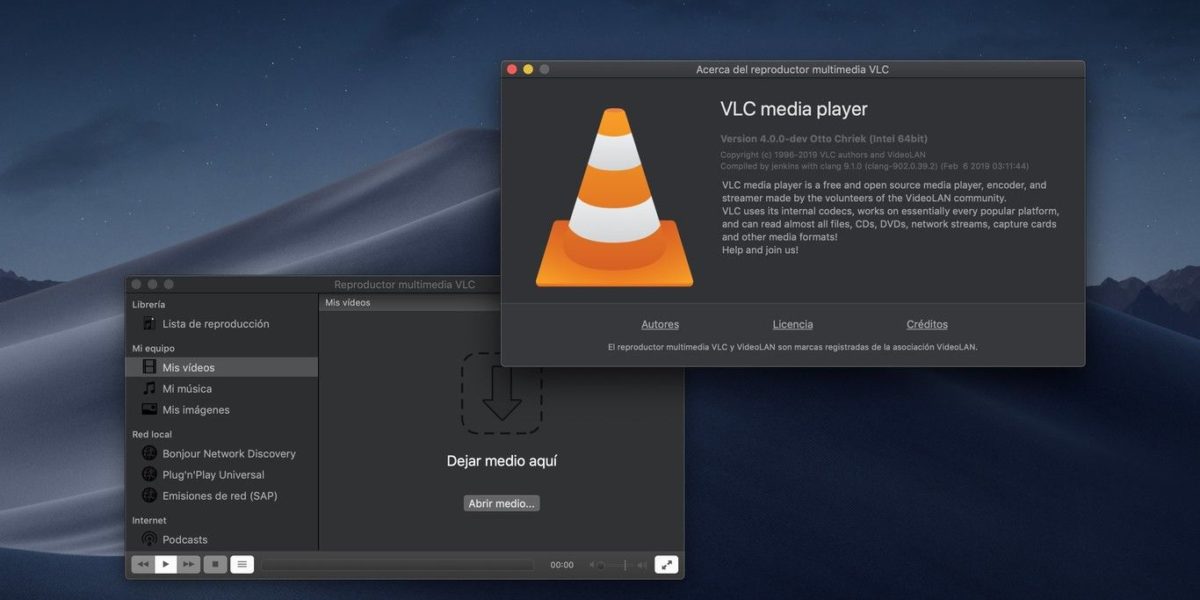
Task: Click the 00:00 elapsed time display
Action: (x=562, y=565)
